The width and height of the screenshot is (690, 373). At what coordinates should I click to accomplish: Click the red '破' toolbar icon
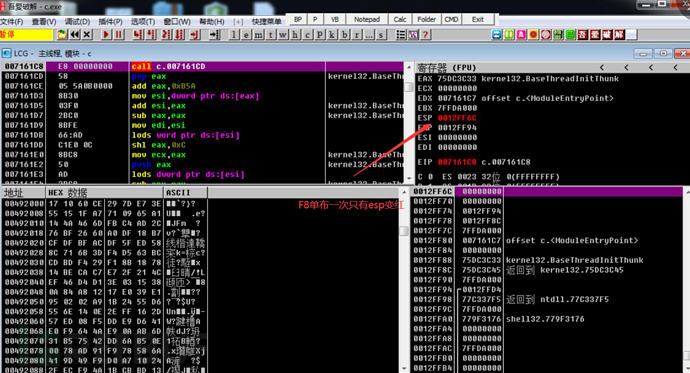[x=607, y=34]
